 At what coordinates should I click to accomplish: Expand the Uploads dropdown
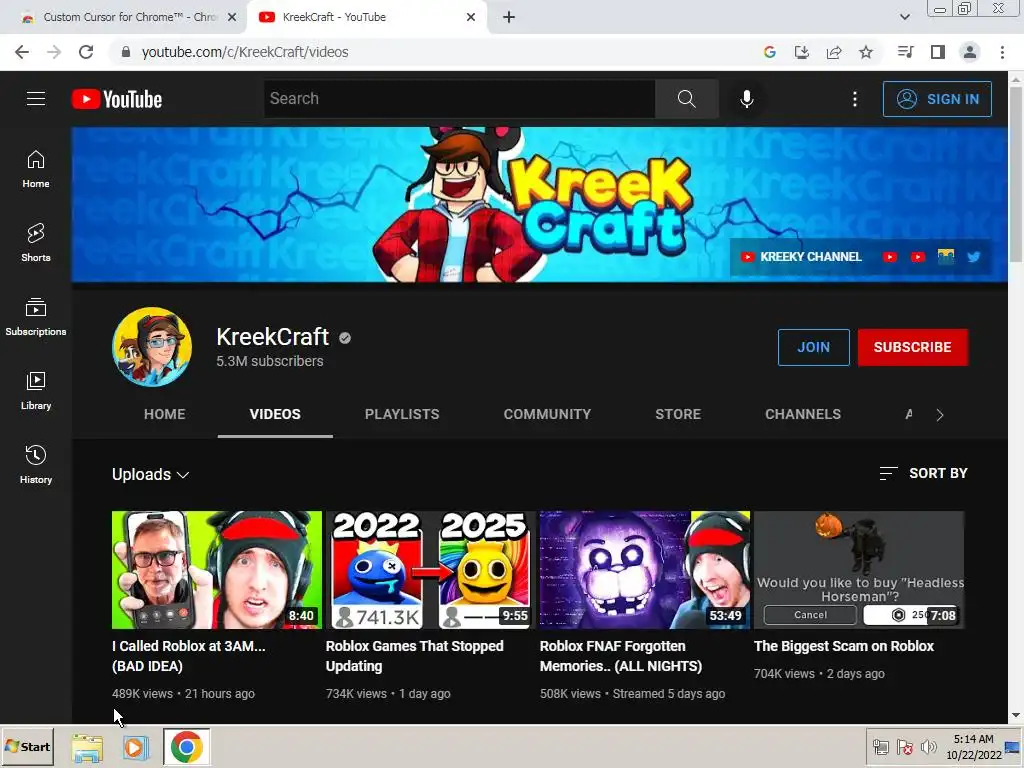point(150,474)
